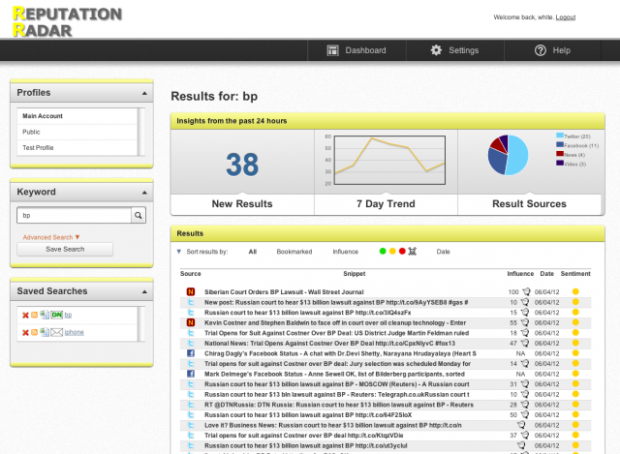The width and height of the screenshot is (620, 454).
Task: Sort results by Date
Action: tap(443, 252)
